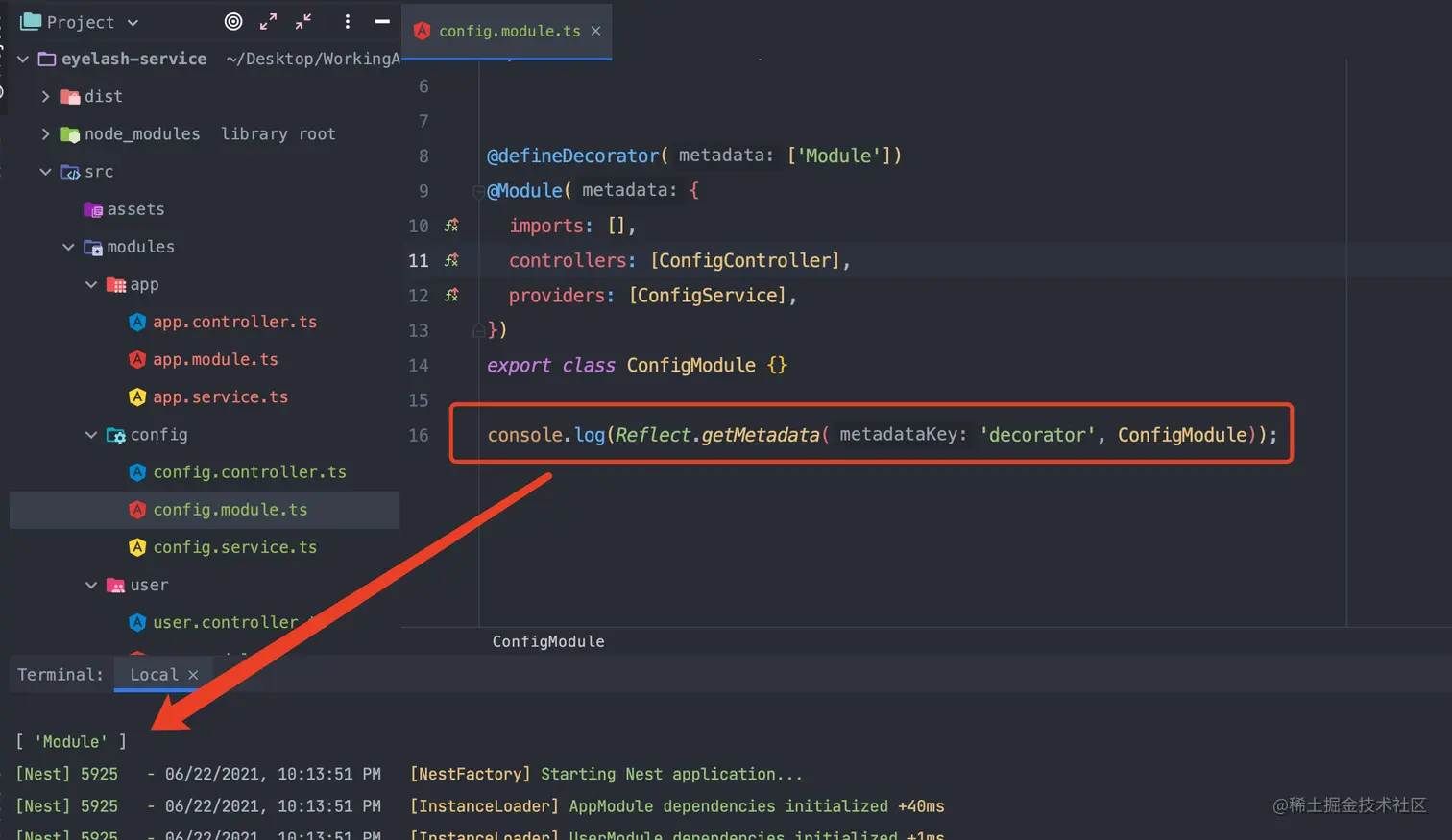Switch to config.module.ts editor tab
The width and height of the screenshot is (1452, 840).
[x=509, y=31]
